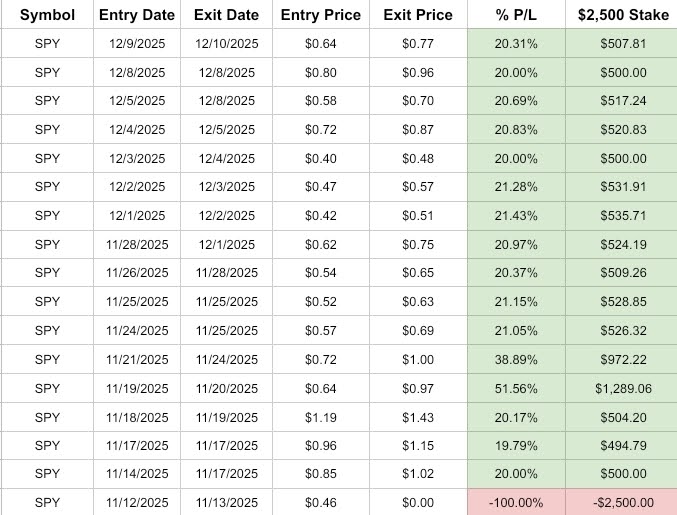Click the $972.22 stake value

point(620,359)
